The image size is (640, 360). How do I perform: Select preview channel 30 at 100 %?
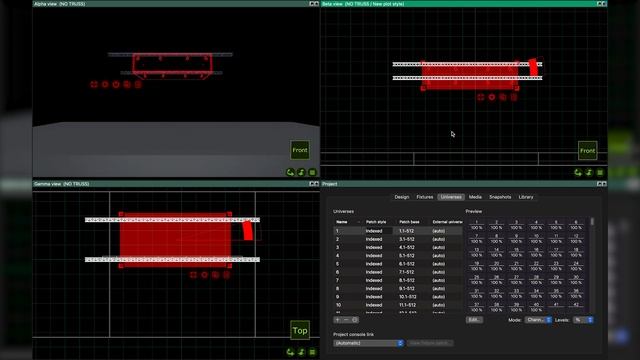(576, 280)
